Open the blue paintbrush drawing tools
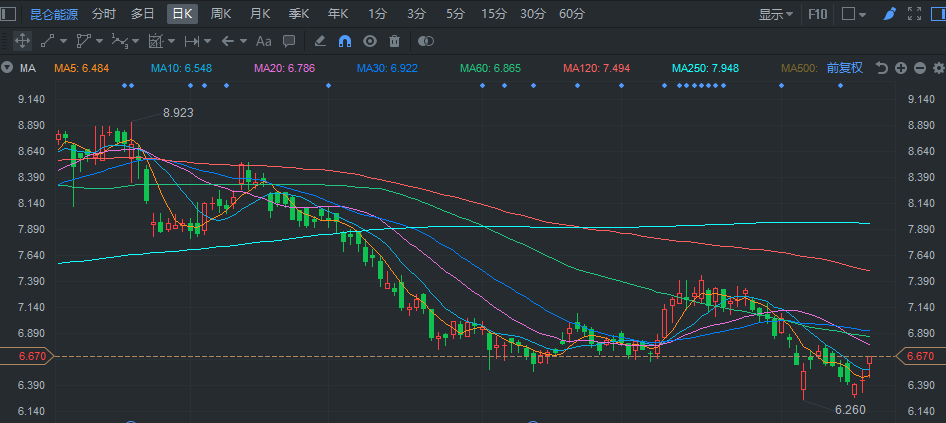Viewport: 946px width, 423px height. 889,14
